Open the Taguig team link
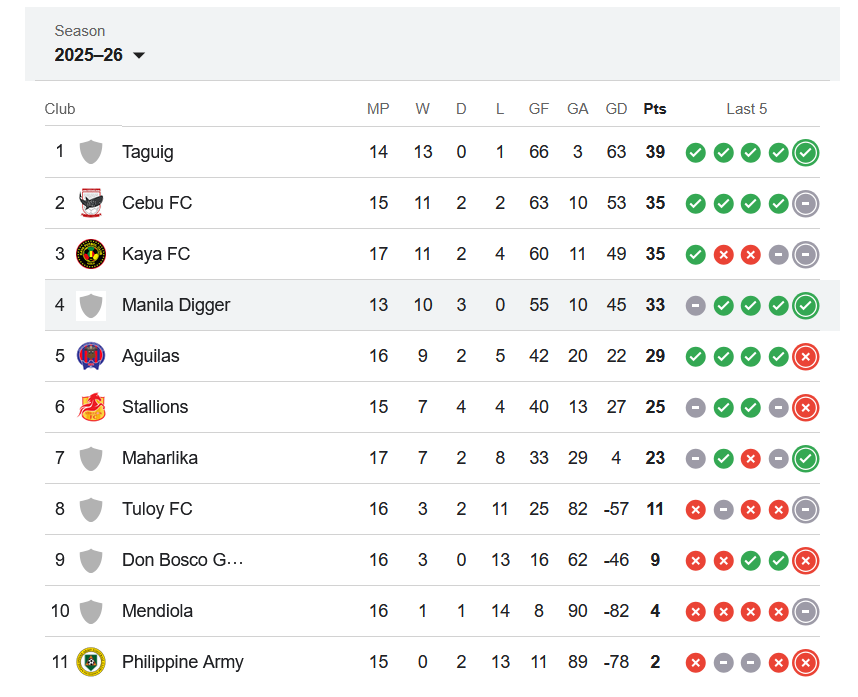 pos(148,152)
